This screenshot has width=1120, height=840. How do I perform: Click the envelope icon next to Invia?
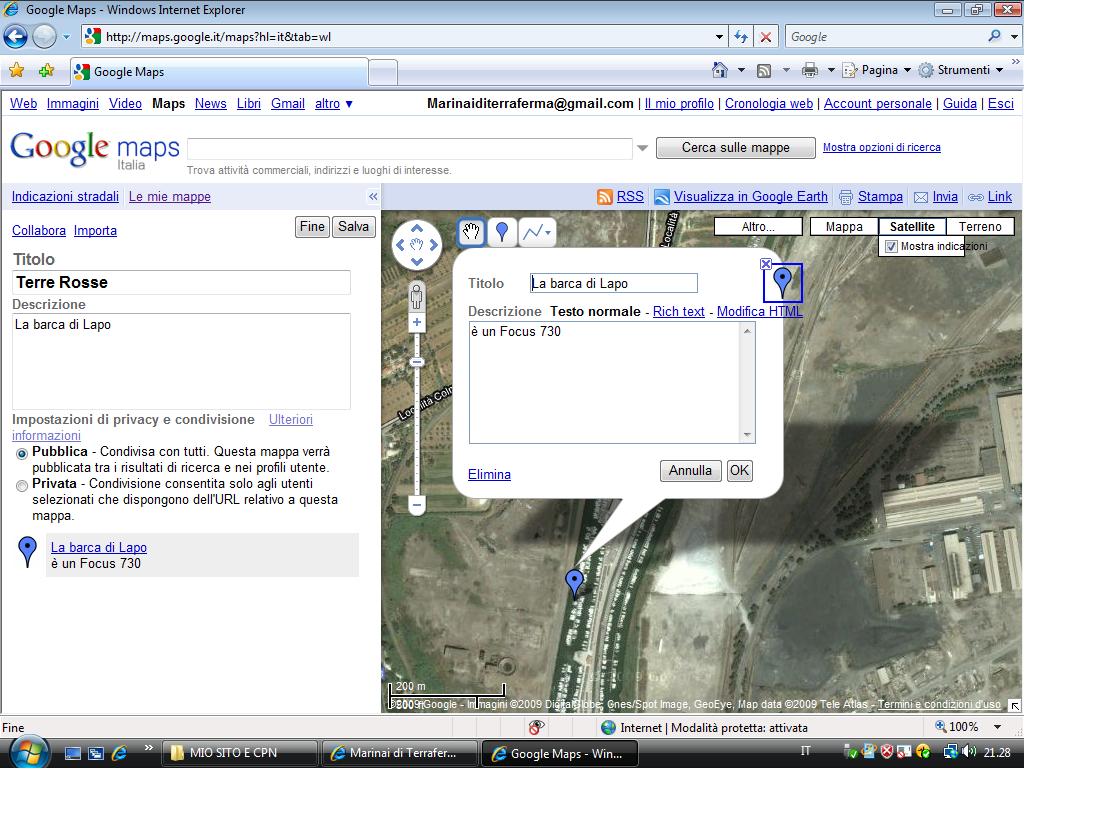pyautogui.click(x=921, y=197)
